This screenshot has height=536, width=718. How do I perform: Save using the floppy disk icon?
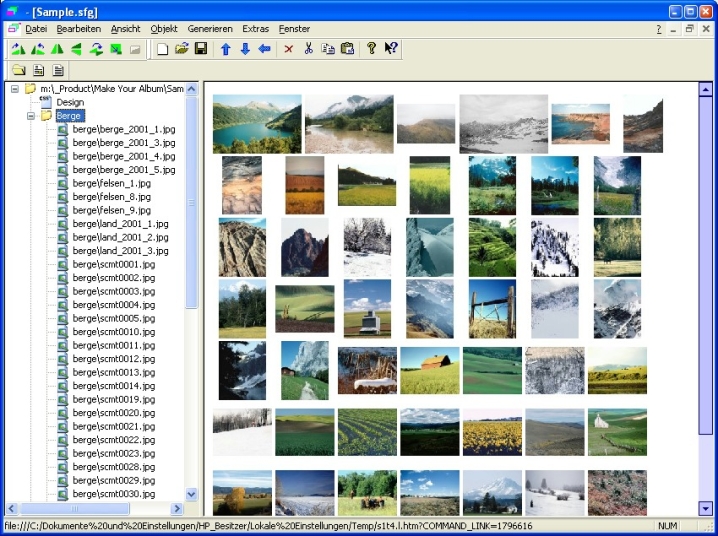(x=201, y=49)
